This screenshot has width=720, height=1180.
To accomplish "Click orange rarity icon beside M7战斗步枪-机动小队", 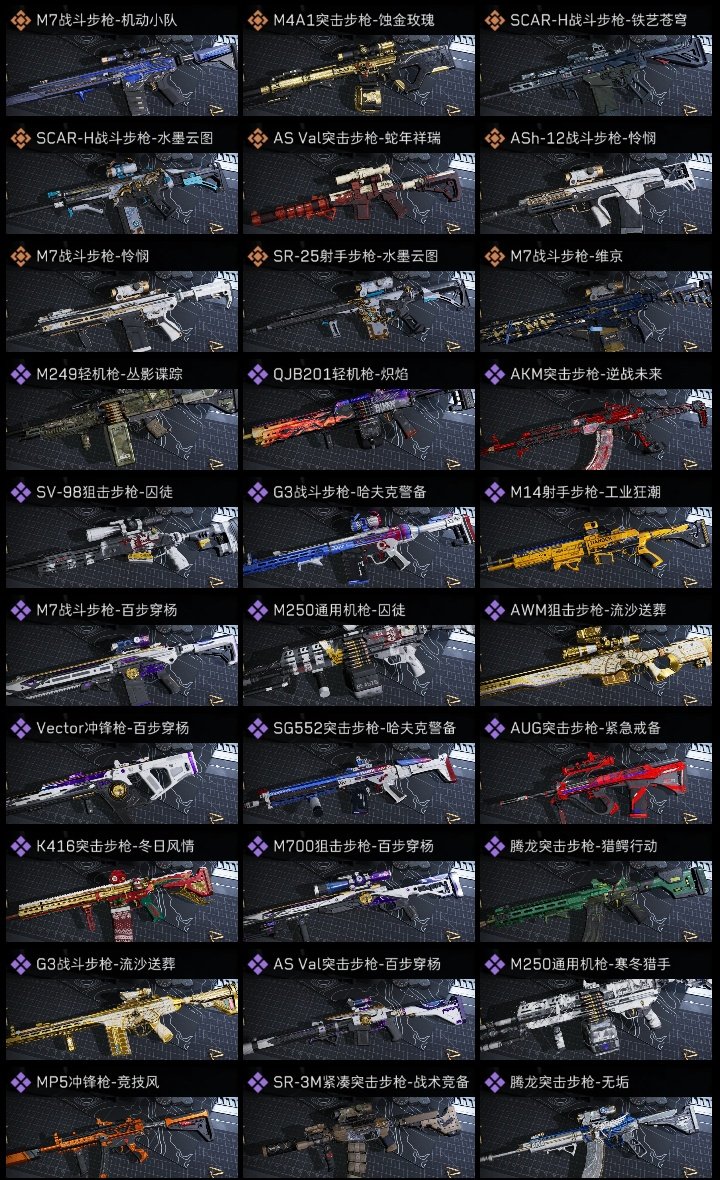I will (x=20, y=20).
